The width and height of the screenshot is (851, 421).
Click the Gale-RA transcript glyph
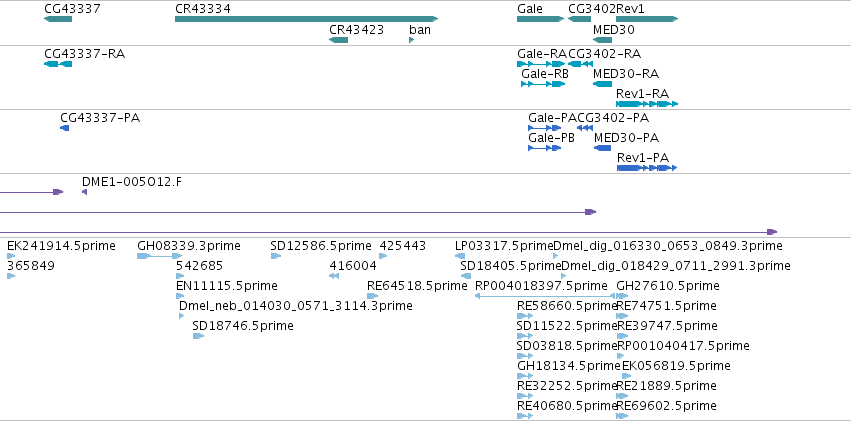pos(541,64)
